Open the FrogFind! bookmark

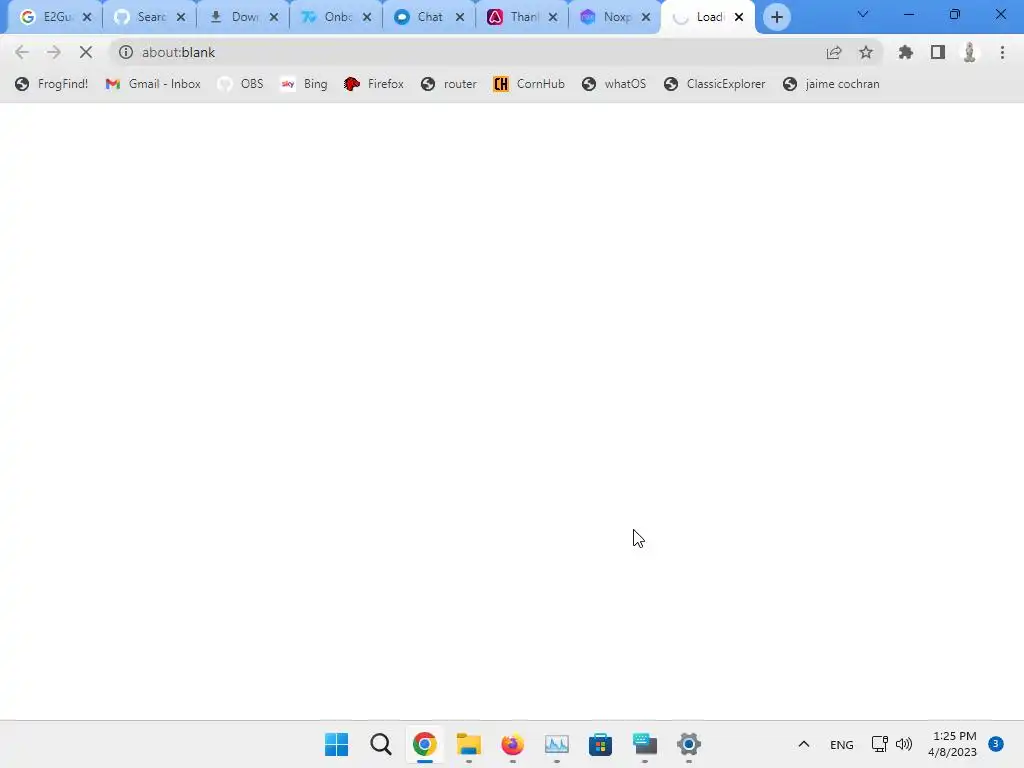coord(52,84)
